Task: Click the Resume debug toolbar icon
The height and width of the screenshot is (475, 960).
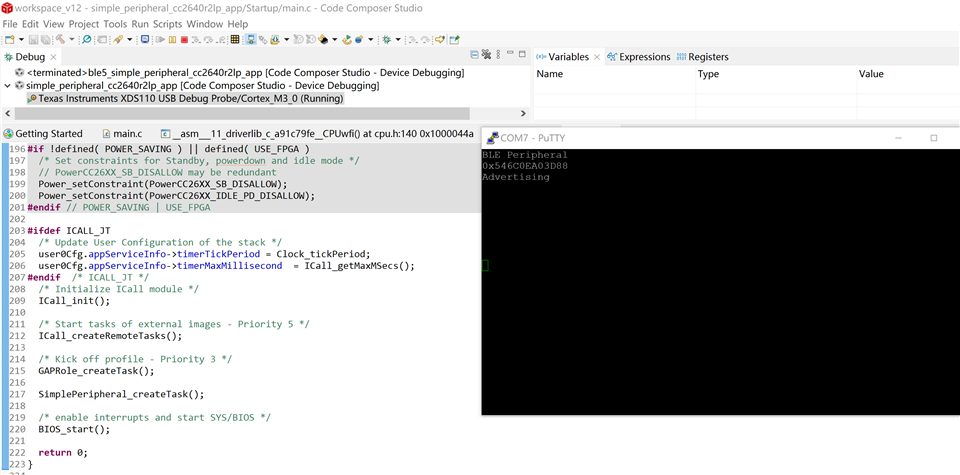Action: coord(160,40)
